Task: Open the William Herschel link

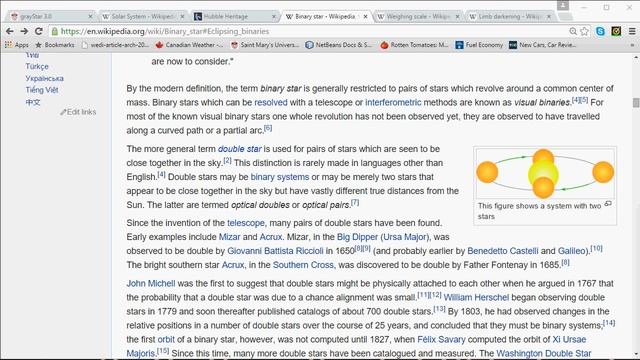Action: pyautogui.click(x=476, y=298)
